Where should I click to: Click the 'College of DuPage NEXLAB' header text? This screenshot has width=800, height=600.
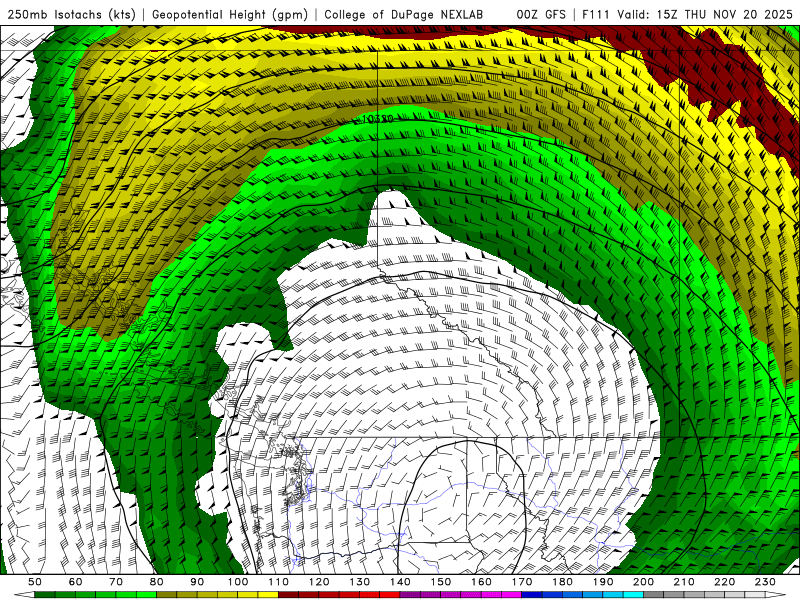click(x=403, y=14)
